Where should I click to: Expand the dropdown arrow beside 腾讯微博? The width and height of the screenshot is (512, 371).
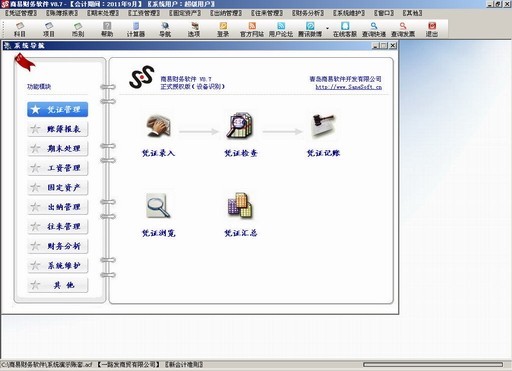(327, 29)
